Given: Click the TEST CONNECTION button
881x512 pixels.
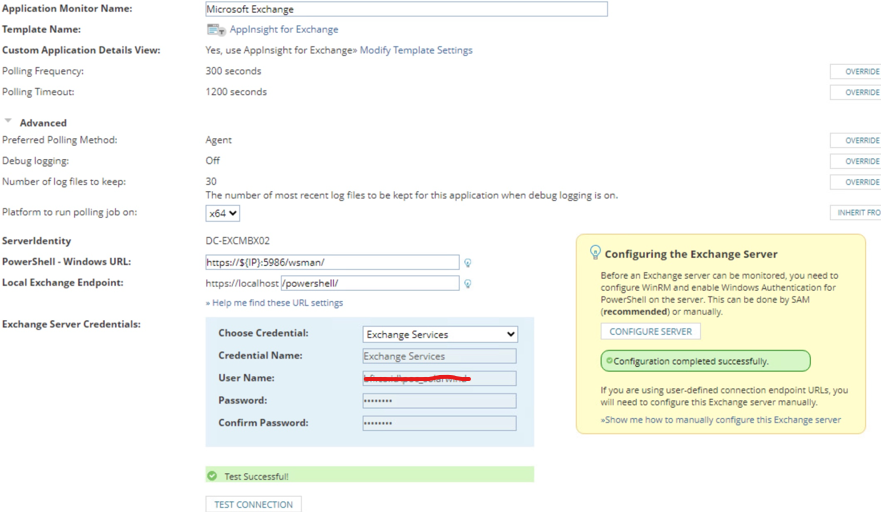Looking at the screenshot, I should pos(253,504).
